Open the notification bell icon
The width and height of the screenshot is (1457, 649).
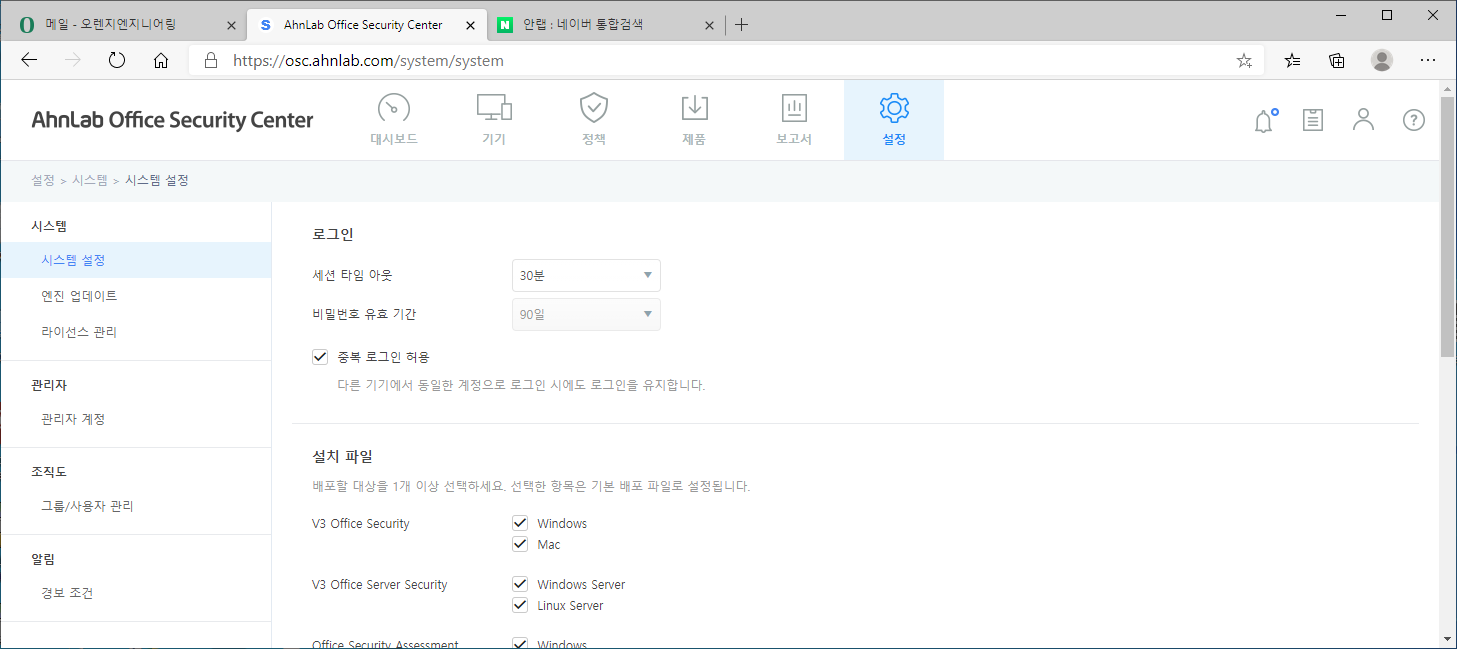pos(1265,121)
